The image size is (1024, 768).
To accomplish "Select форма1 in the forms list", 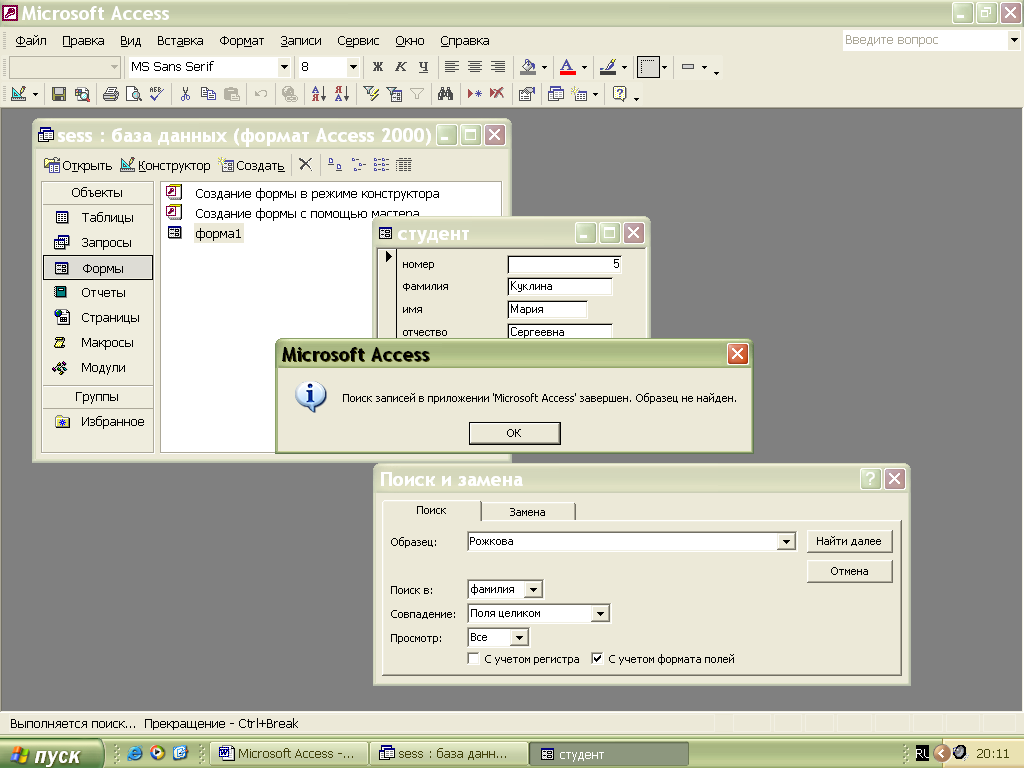I will pyautogui.click(x=217, y=233).
